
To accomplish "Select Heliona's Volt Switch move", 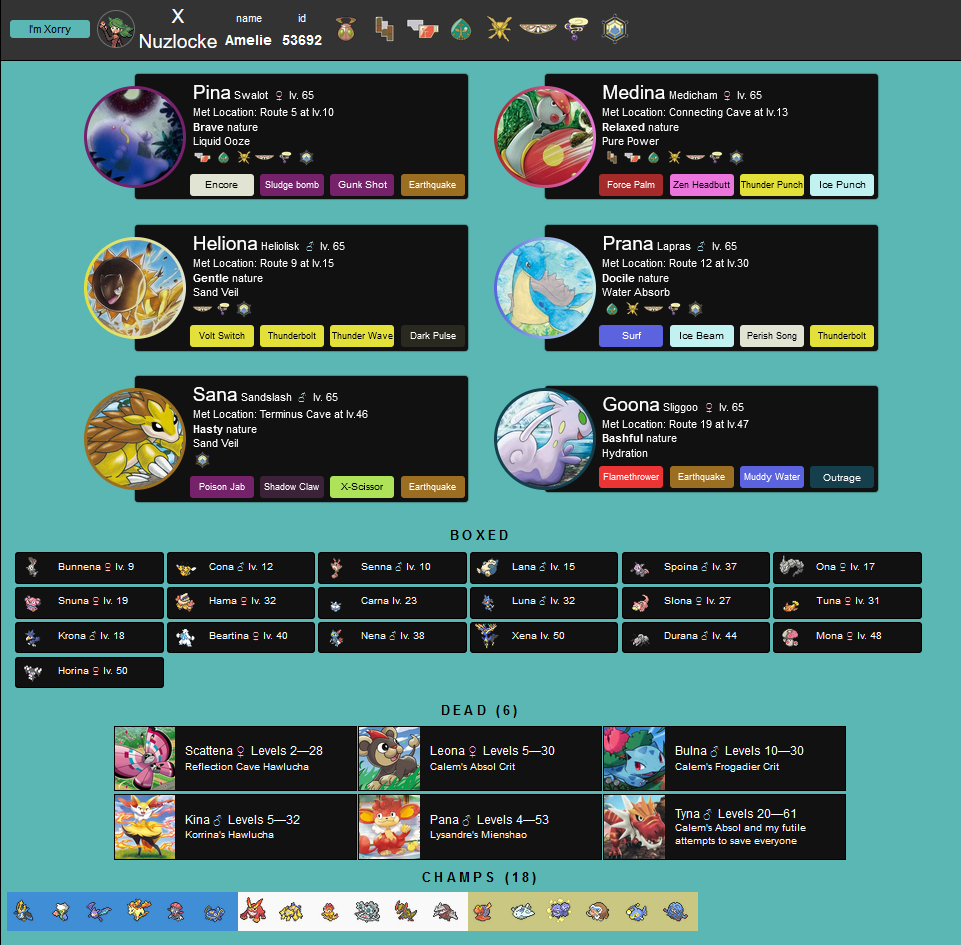I will coord(221,336).
